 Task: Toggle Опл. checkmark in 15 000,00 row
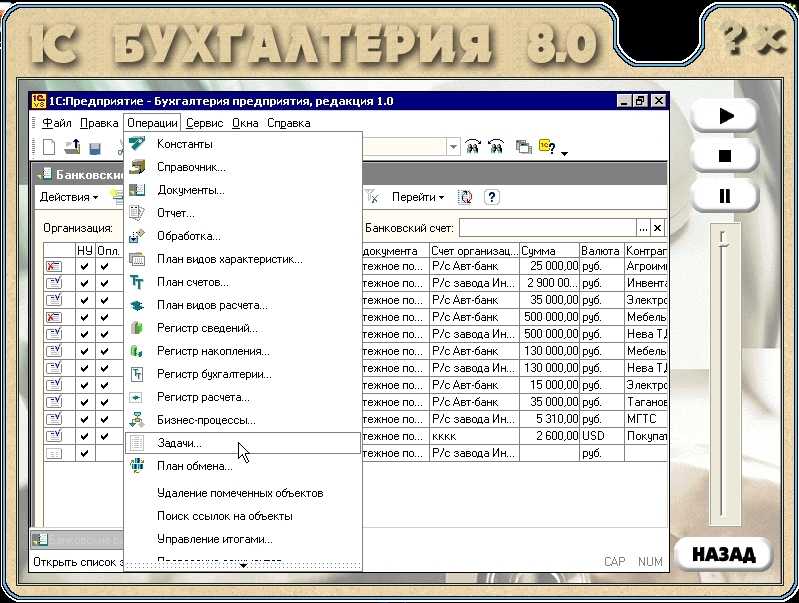tap(104, 385)
